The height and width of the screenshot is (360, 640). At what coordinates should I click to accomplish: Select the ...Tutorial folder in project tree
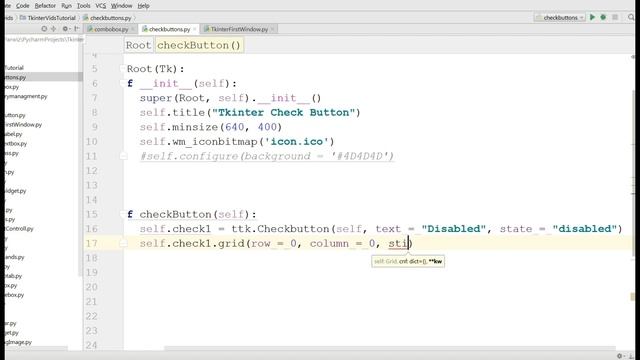point(14,68)
